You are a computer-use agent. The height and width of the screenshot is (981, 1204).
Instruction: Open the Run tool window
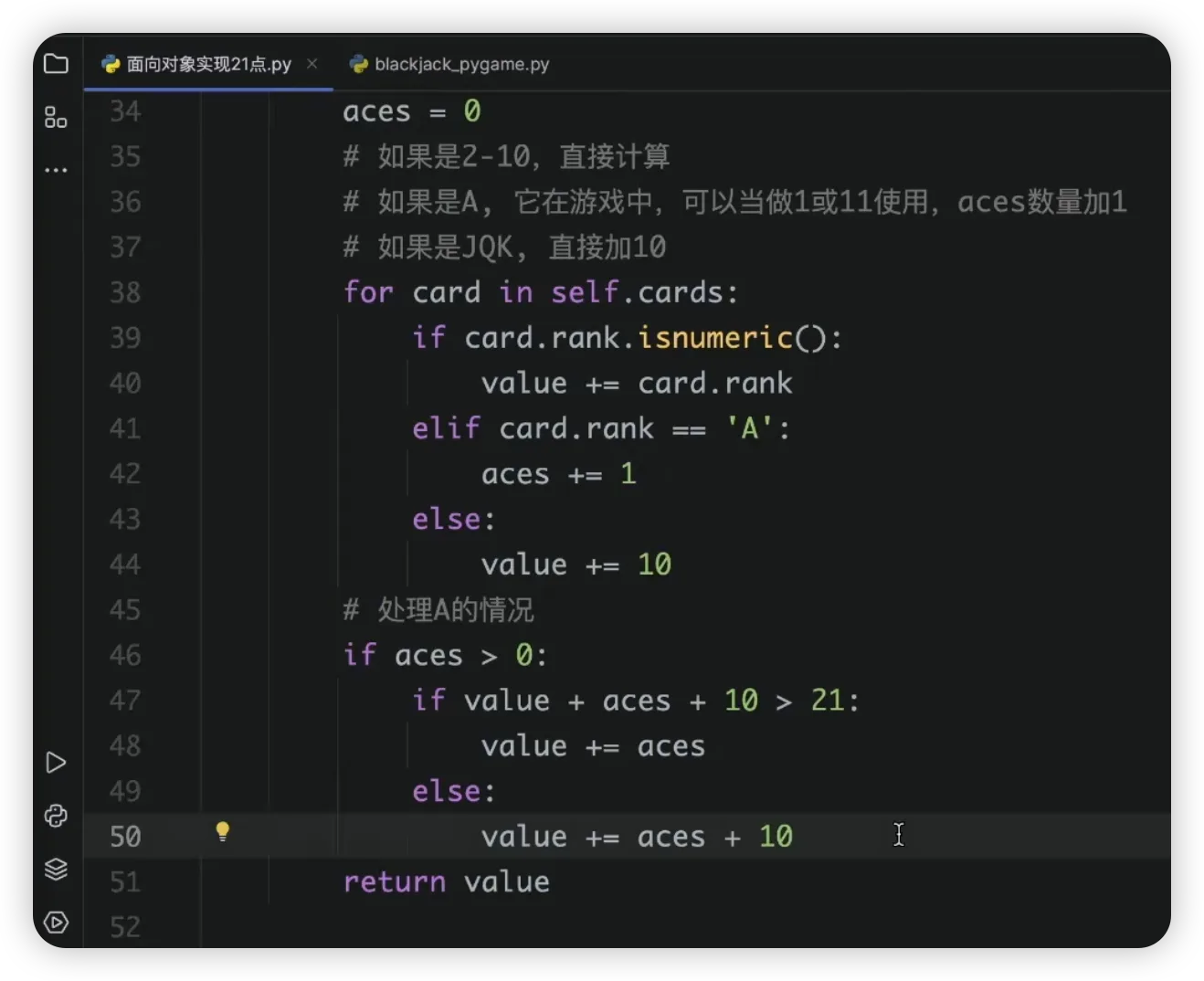[56, 763]
